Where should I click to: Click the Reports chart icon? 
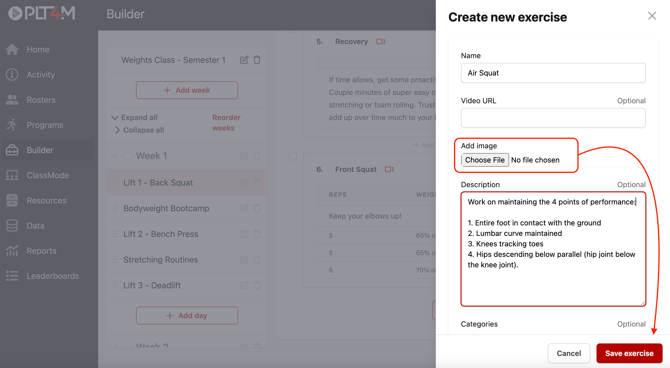pyautogui.click(x=12, y=251)
